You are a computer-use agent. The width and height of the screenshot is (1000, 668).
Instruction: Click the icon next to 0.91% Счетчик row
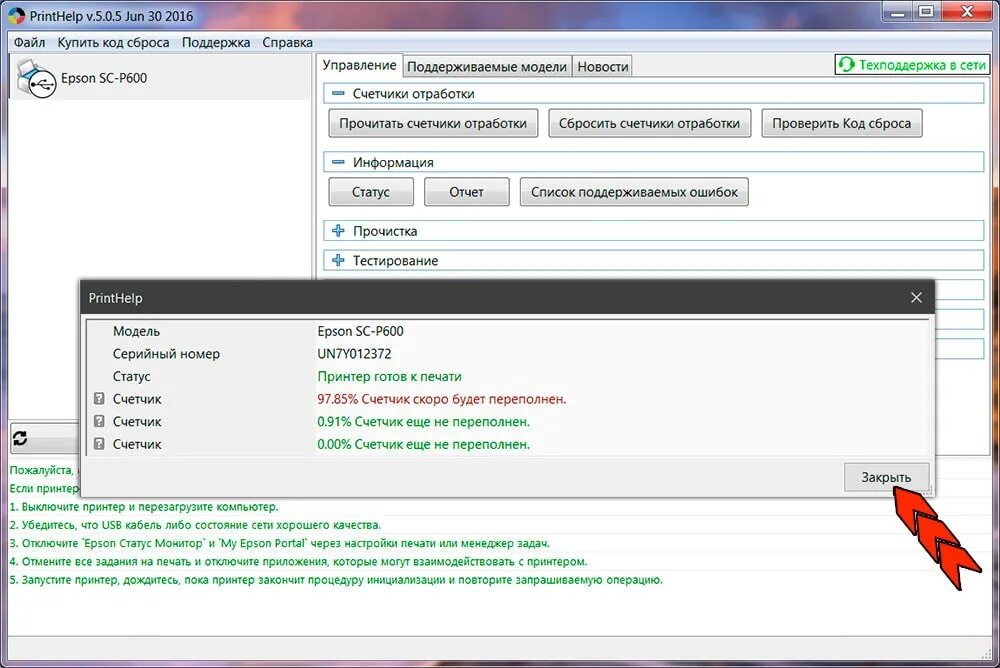99,421
